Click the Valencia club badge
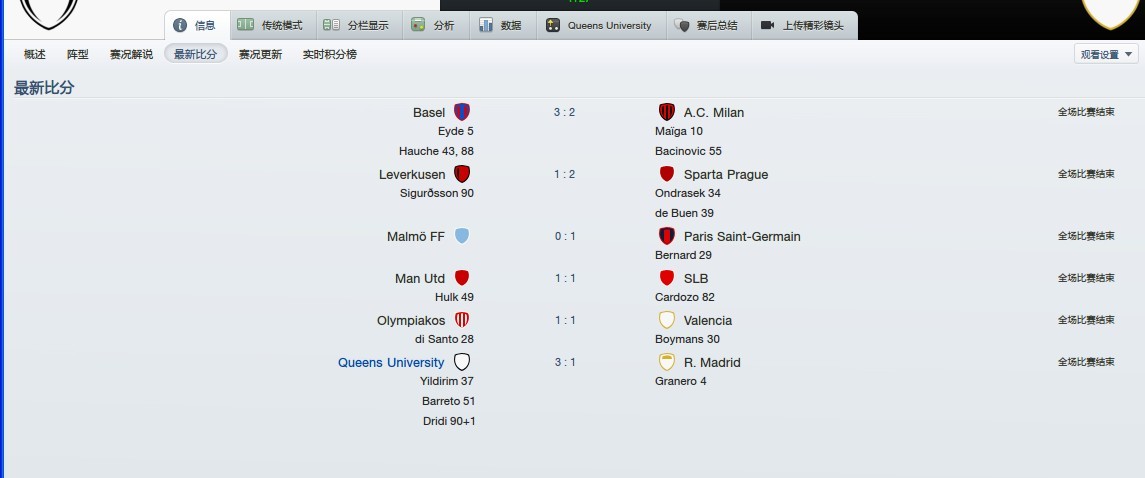Screen dimensions: 1145x478 click(667, 320)
